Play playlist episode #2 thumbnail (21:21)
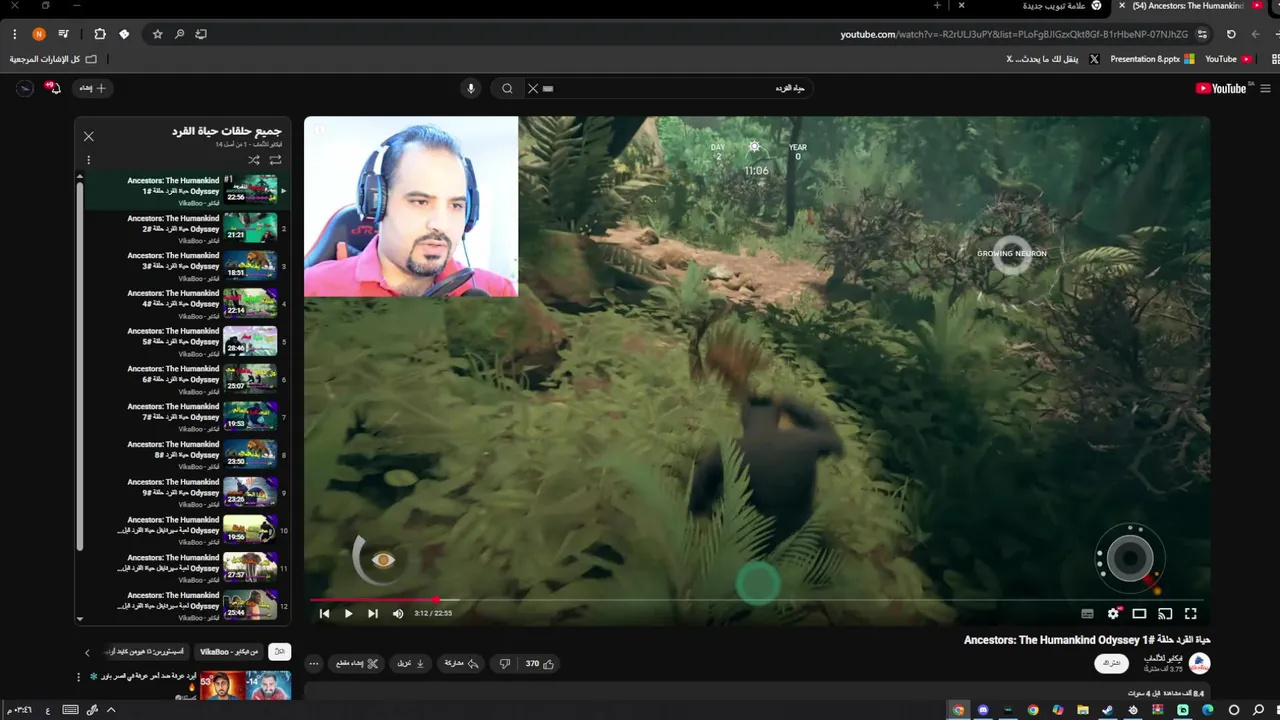The image size is (1280, 720). [x=250, y=228]
